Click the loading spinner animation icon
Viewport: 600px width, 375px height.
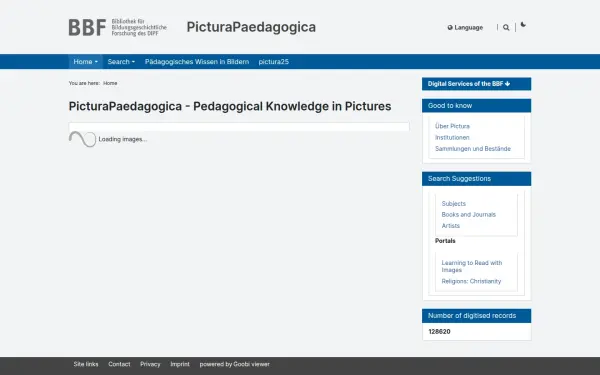pyautogui.click(x=82, y=139)
